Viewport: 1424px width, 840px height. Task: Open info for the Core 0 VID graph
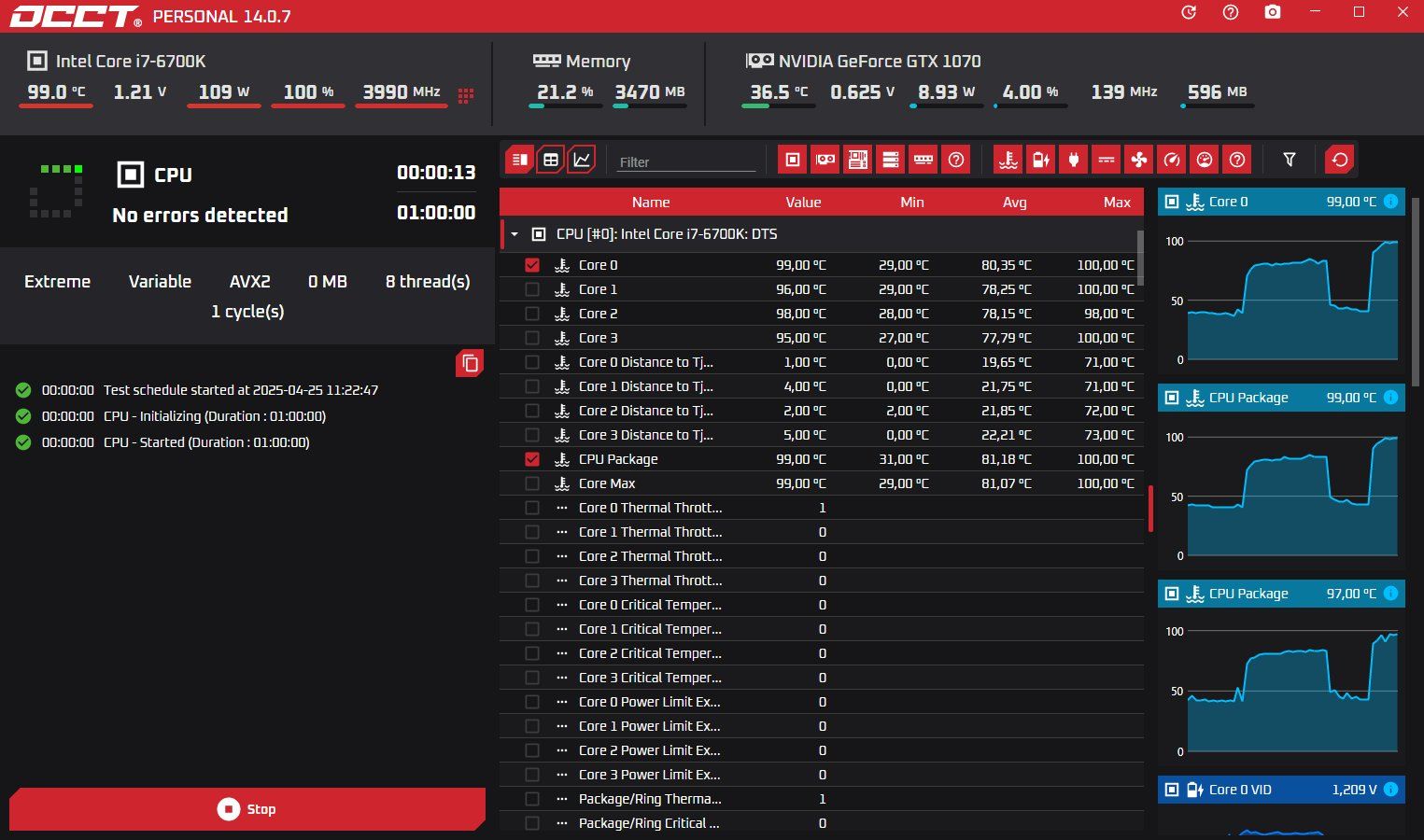[x=1390, y=790]
